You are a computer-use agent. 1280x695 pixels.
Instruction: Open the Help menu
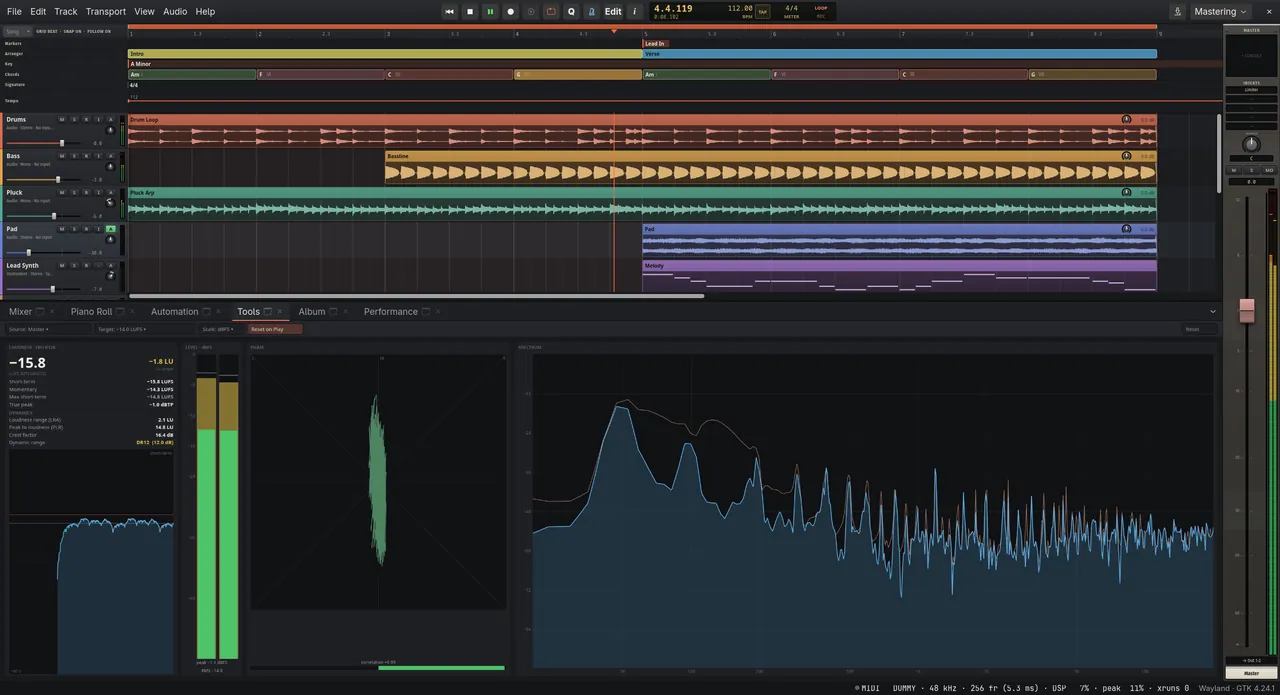205,12
